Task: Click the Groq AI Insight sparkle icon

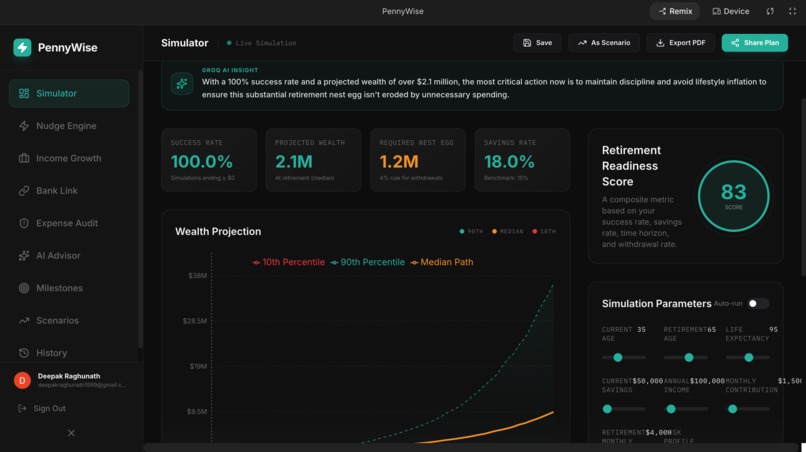Action: click(181, 84)
